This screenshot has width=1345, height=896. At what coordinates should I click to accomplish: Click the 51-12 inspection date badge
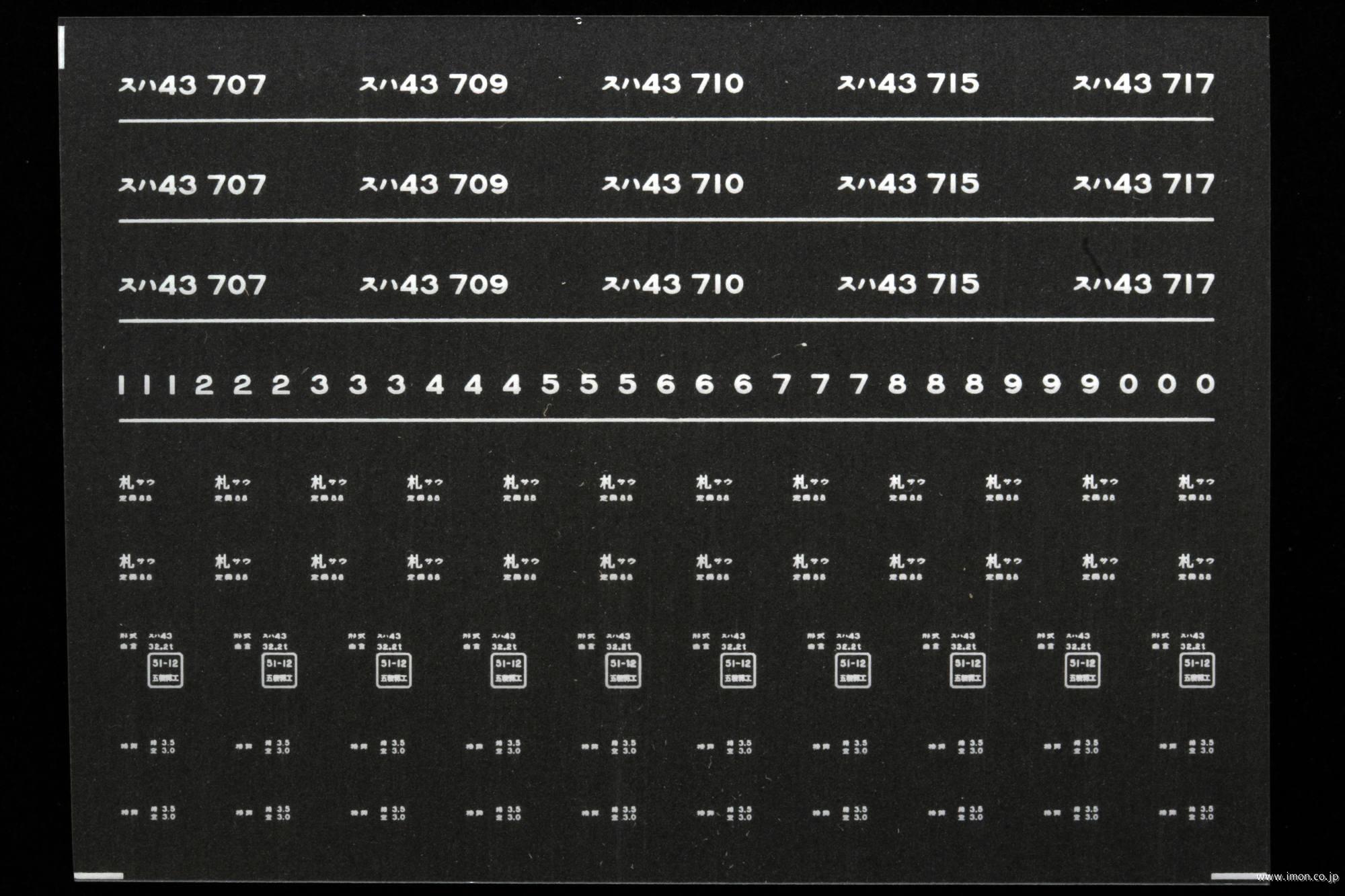tap(155, 680)
